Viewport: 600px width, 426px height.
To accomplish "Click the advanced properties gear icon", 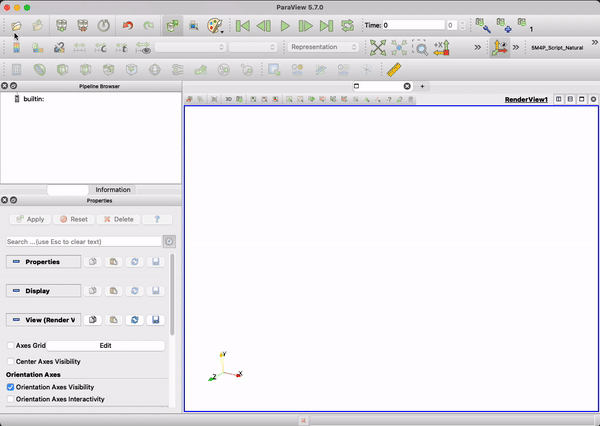I will [169, 241].
